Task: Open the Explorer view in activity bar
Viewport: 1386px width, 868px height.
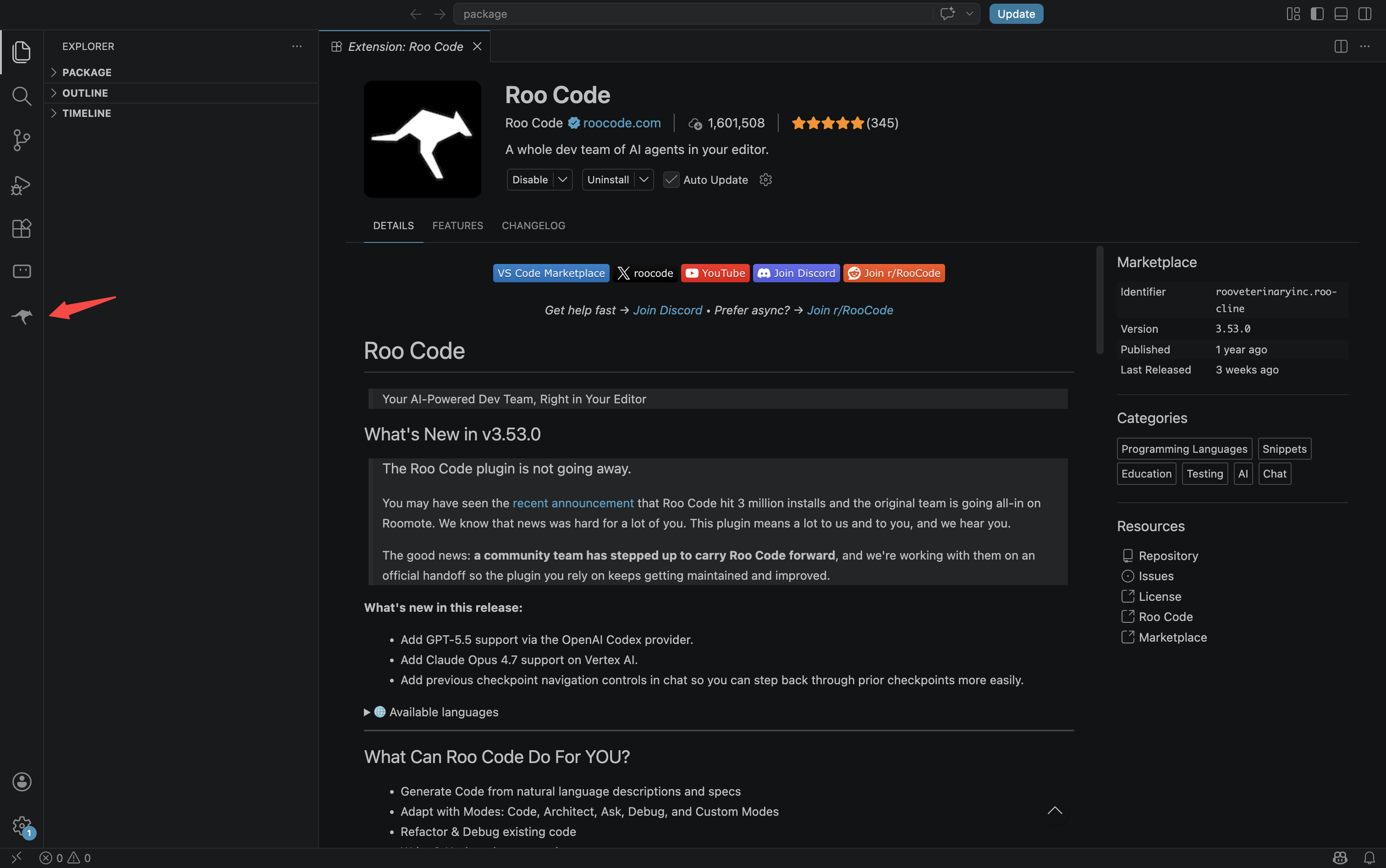Action: 21,52
